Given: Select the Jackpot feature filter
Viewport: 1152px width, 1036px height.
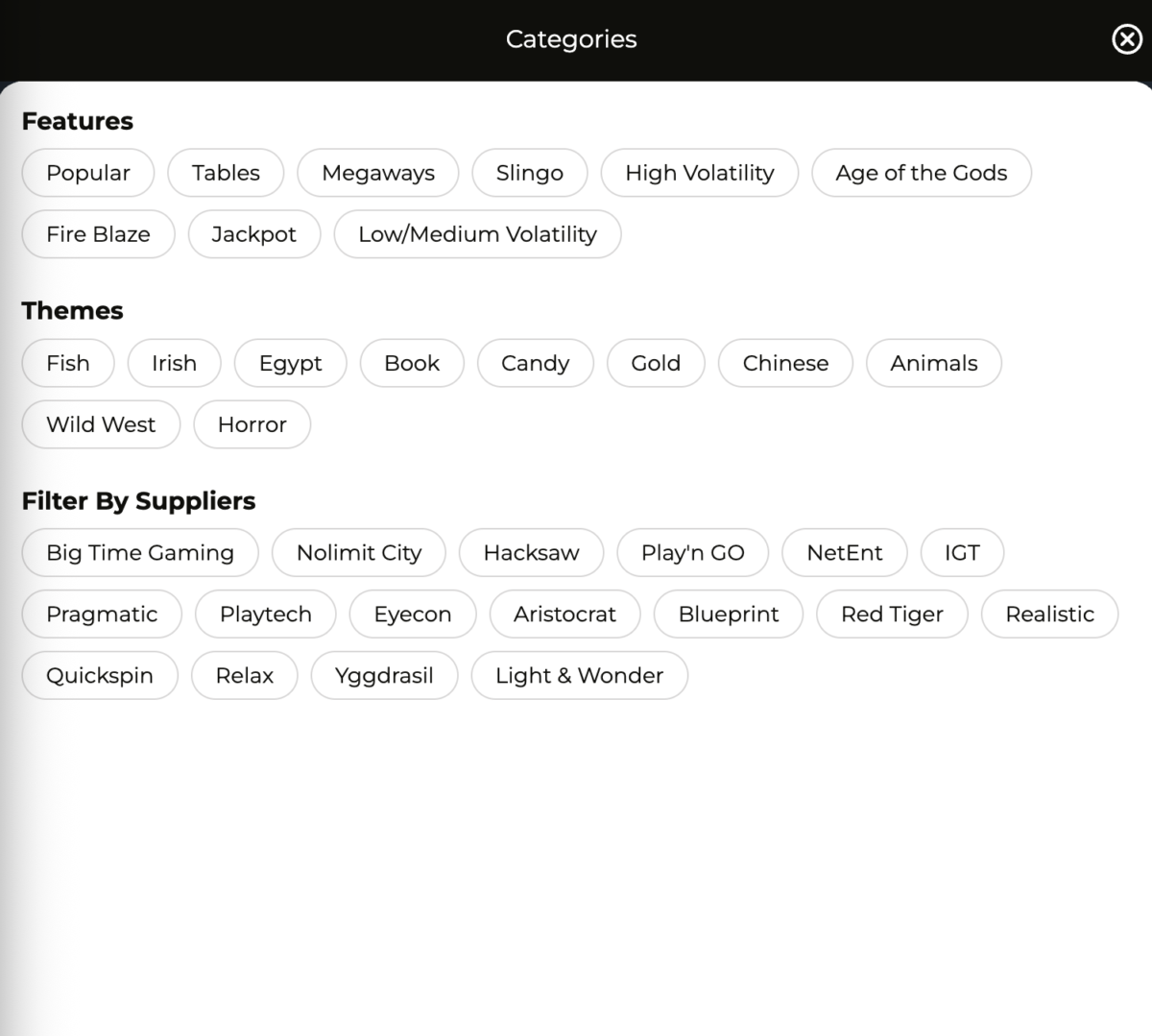Looking at the screenshot, I should coord(253,234).
